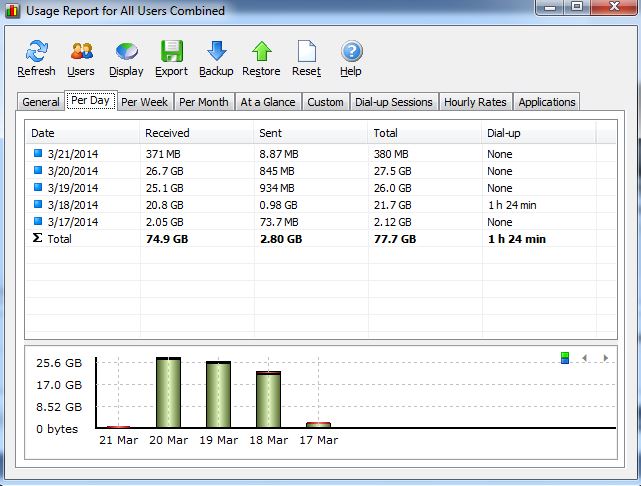Click the sigma icon in Total row
This screenshot has height=486, width=641.
coord(37,238)
